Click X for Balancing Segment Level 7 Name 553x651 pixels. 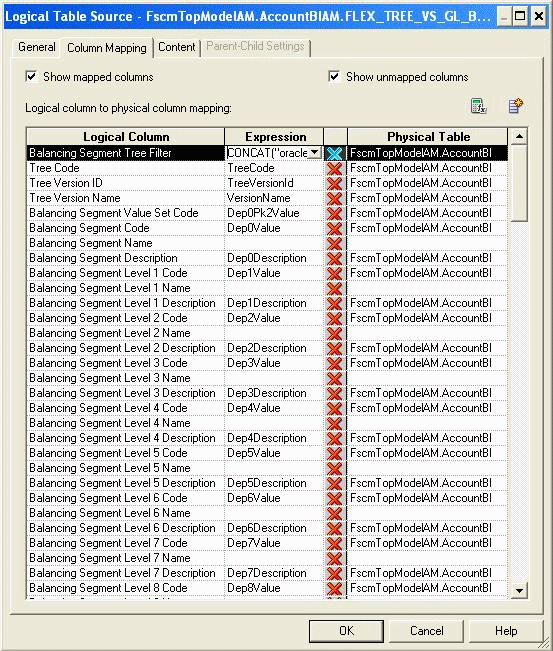coord(335,558)
